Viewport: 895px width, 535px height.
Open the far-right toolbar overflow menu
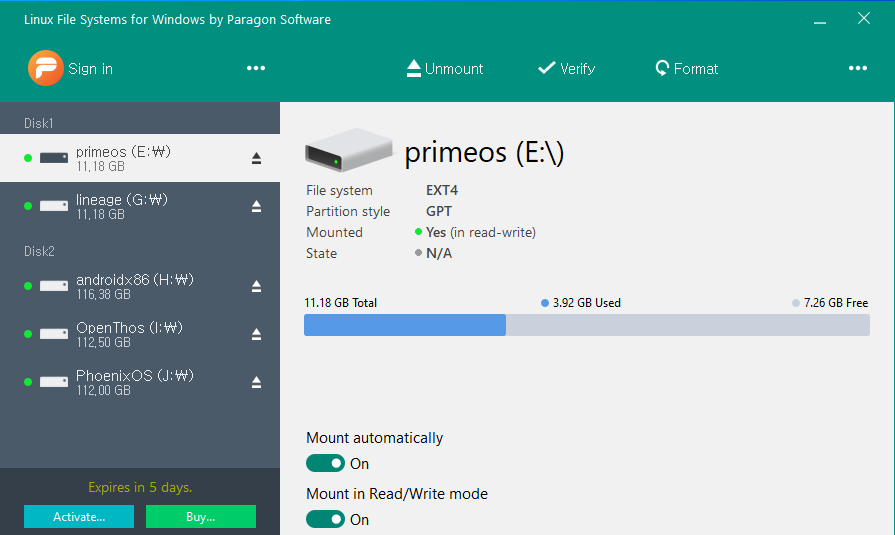click(857, 68)
